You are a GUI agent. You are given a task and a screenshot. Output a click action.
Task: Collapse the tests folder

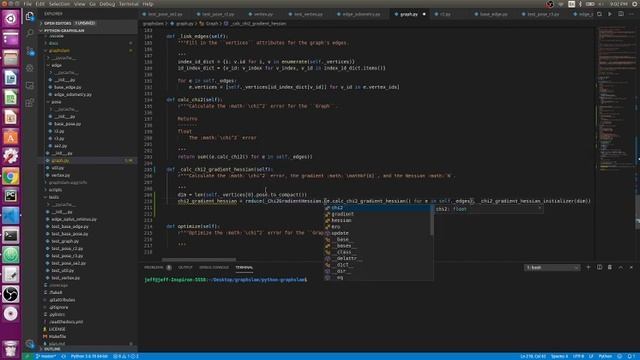pos(88,197)
